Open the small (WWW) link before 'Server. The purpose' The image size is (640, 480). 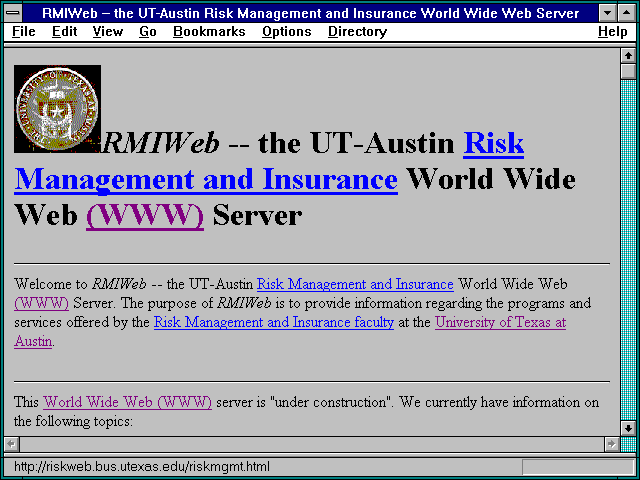41,303
